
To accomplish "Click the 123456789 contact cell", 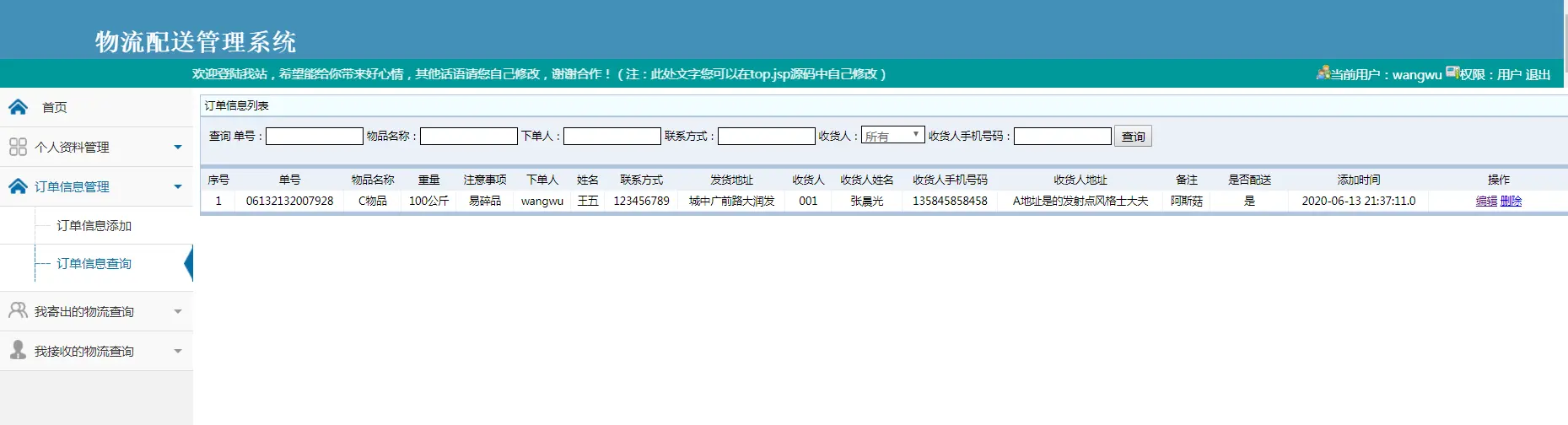I will (x=641, y=201).
